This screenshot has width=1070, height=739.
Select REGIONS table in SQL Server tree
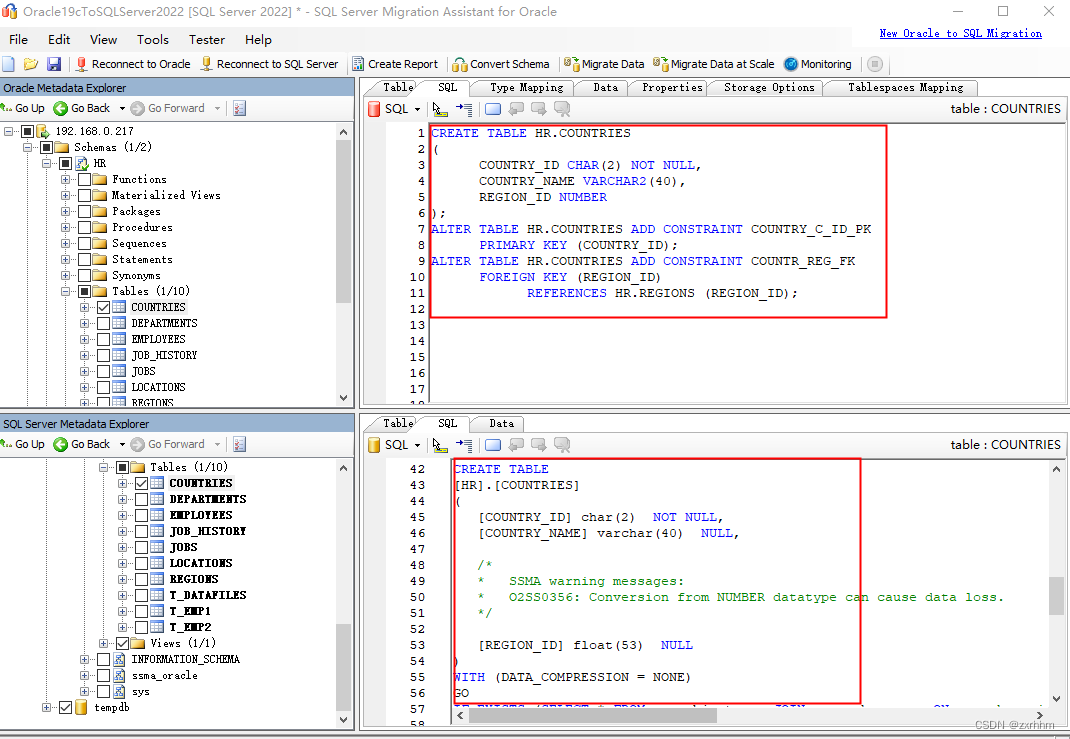tap(194, 579)
